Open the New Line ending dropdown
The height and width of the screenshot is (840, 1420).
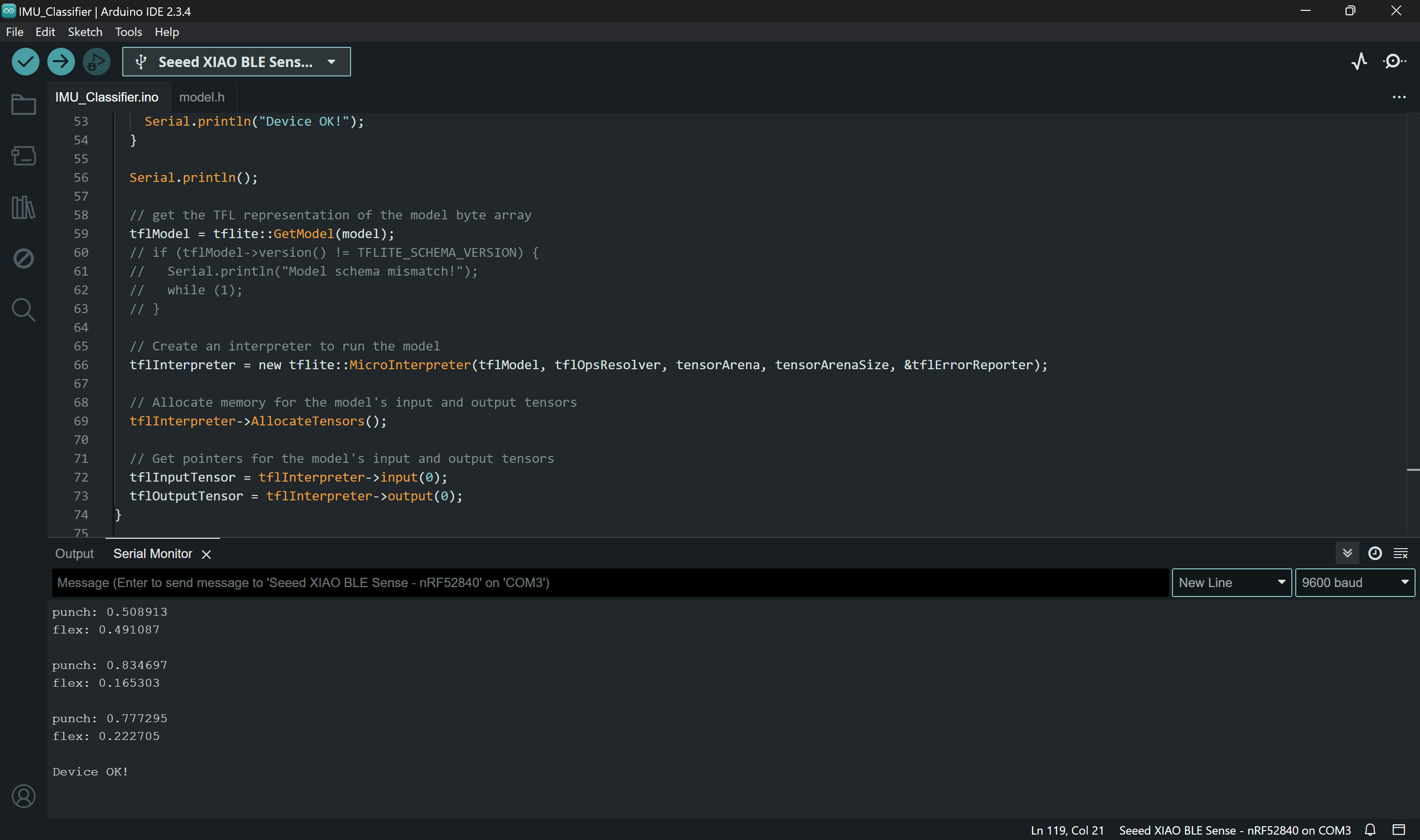point(1232,583)
